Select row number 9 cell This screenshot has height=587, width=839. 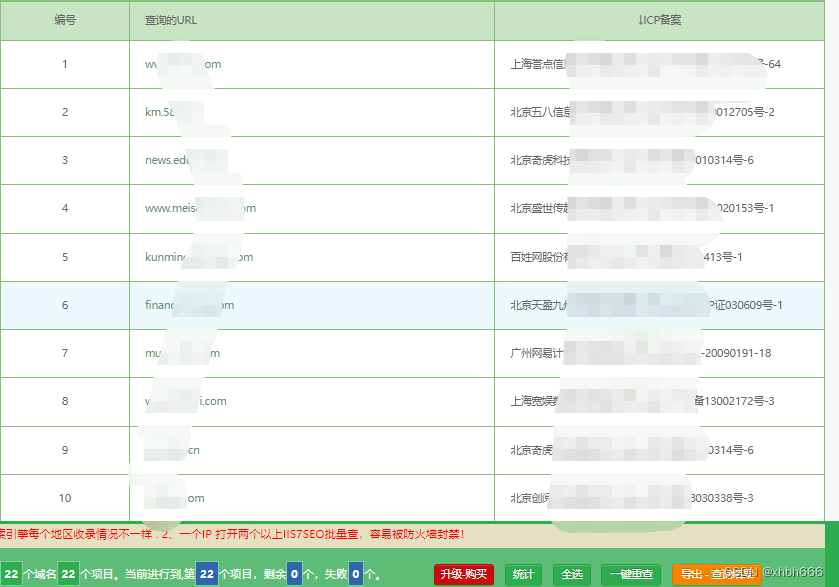[x=65, y=451]
